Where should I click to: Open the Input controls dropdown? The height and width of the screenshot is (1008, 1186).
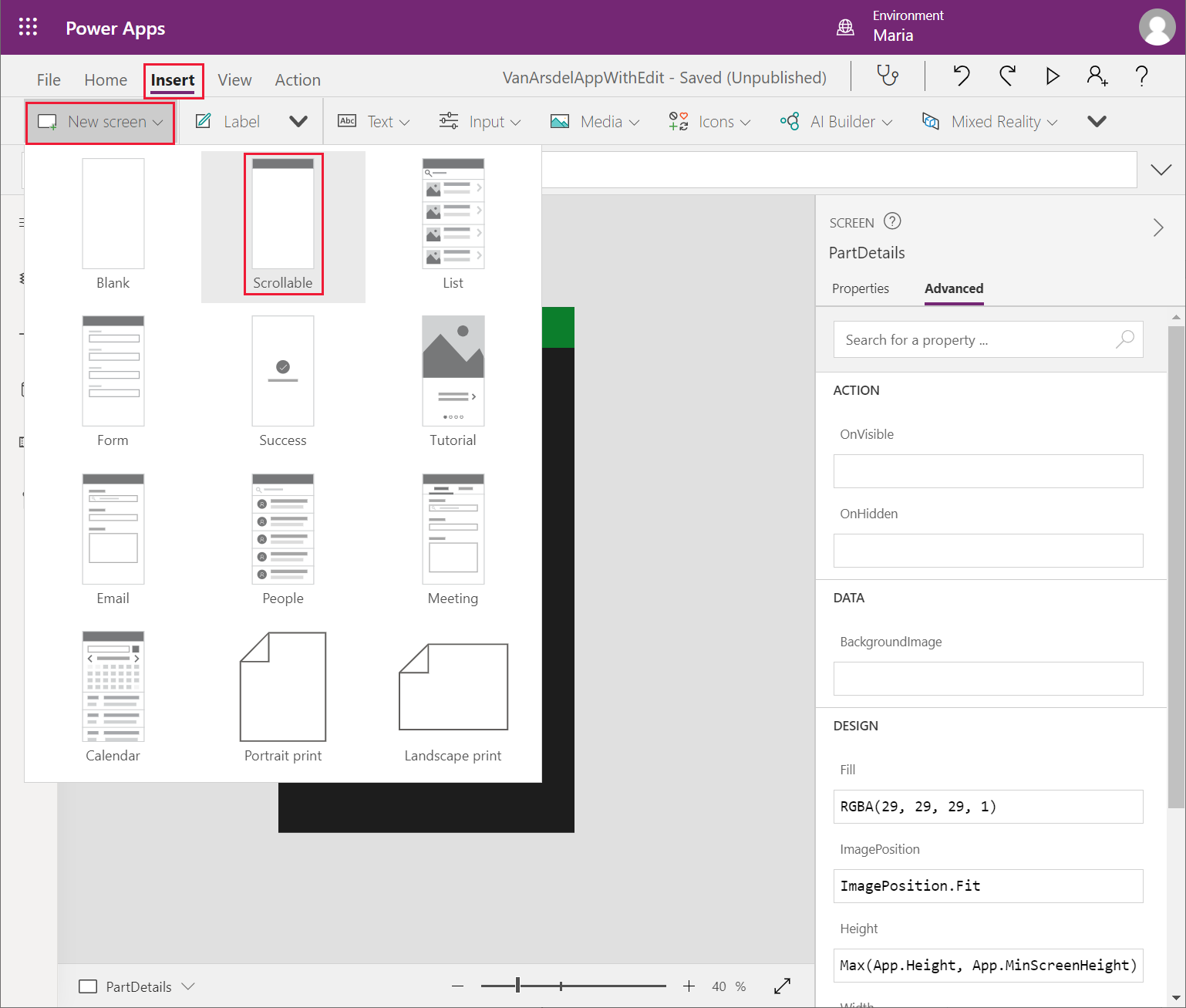point(480,121)
